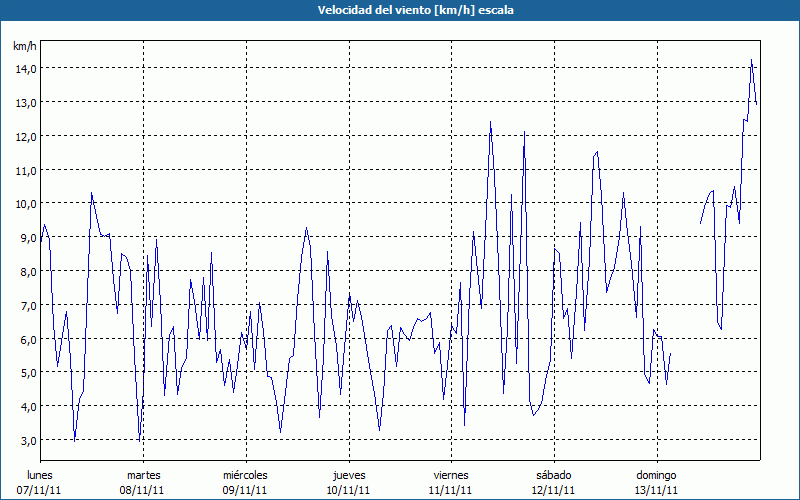The height and width of the screenshot is (500, 800).
Task: Select the 12,0 y-axis label
Action: coord(25,136)
